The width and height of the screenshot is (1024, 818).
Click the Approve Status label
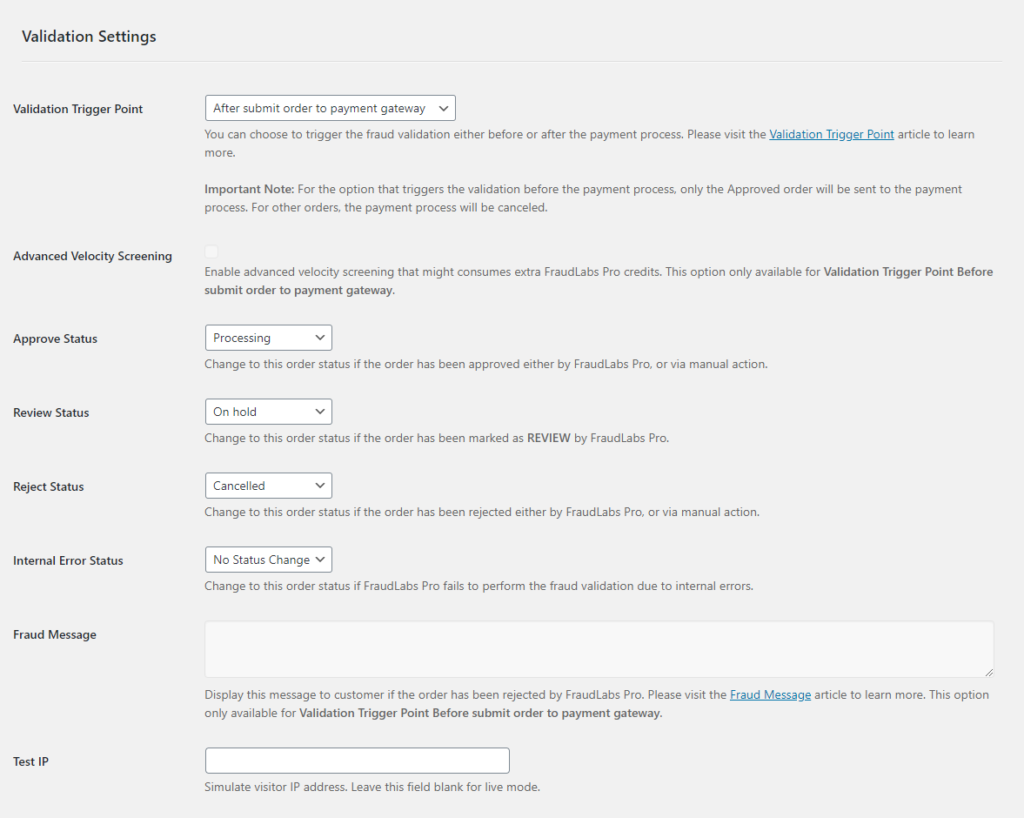pos(55,339)
